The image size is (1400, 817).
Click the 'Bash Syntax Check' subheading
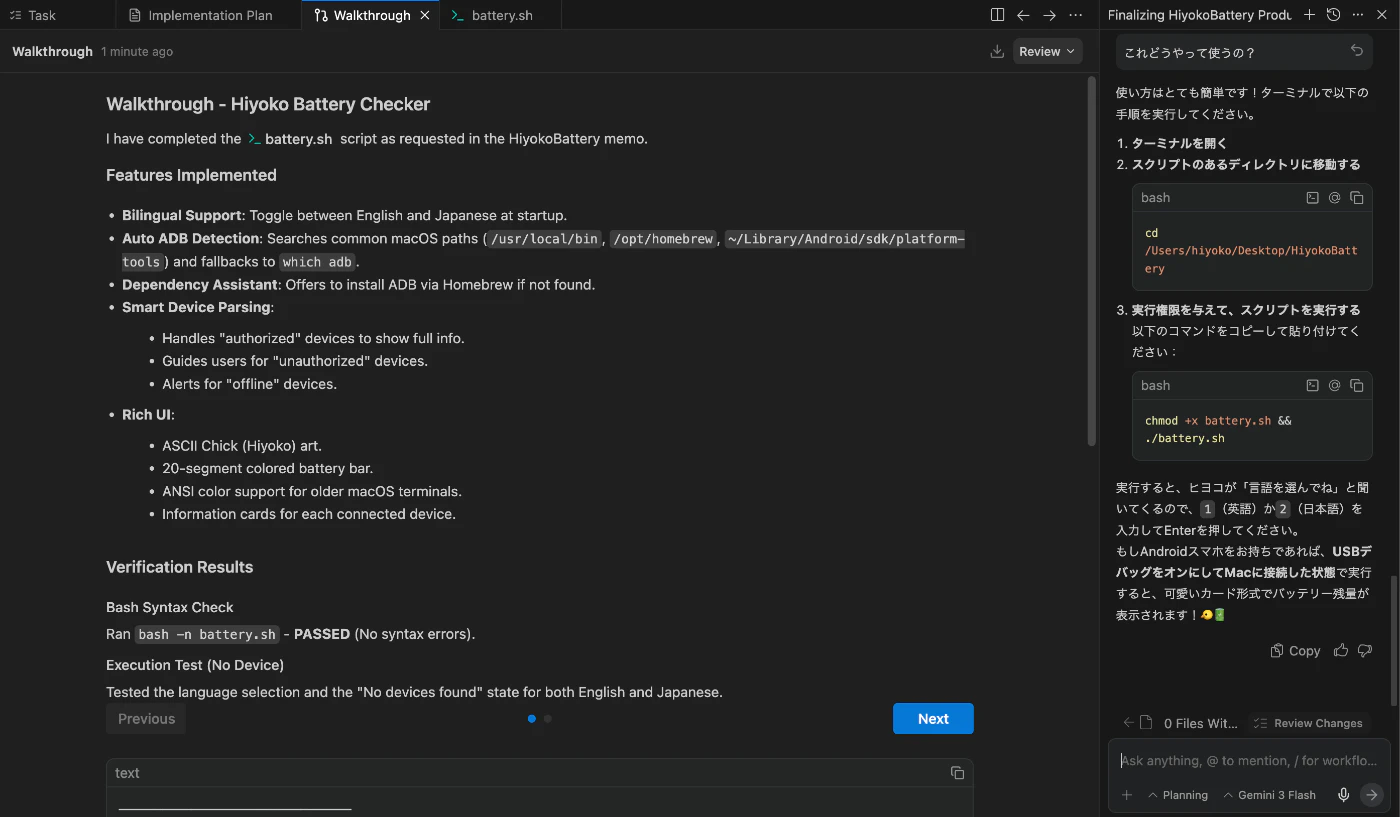169,607
